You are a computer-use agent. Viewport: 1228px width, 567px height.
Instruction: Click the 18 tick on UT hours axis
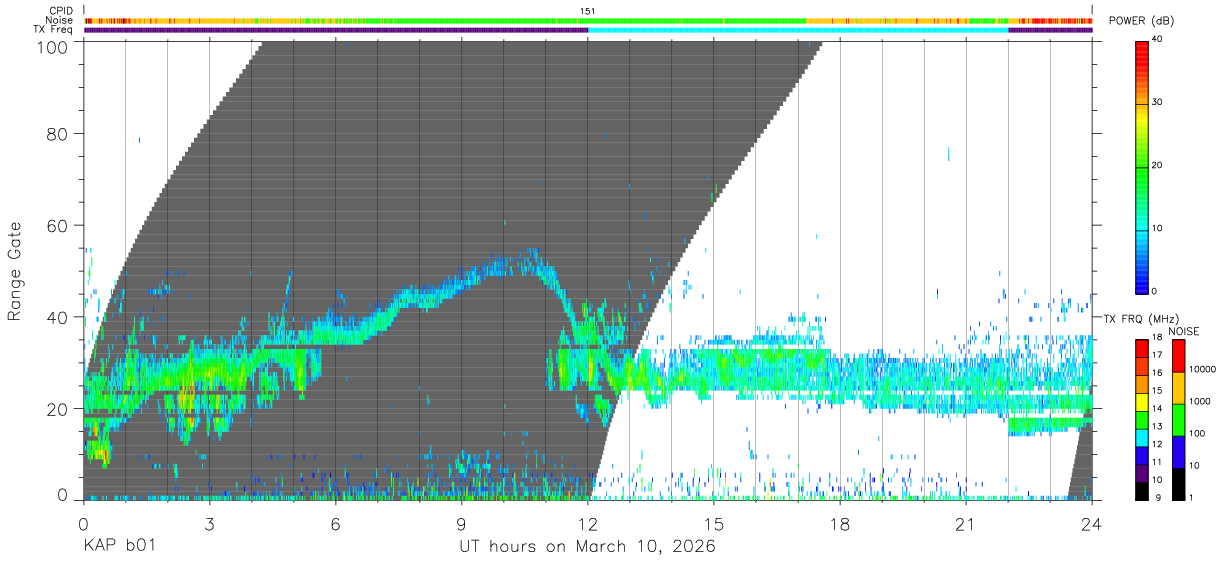pyautogui.click(x=840, y=524)
